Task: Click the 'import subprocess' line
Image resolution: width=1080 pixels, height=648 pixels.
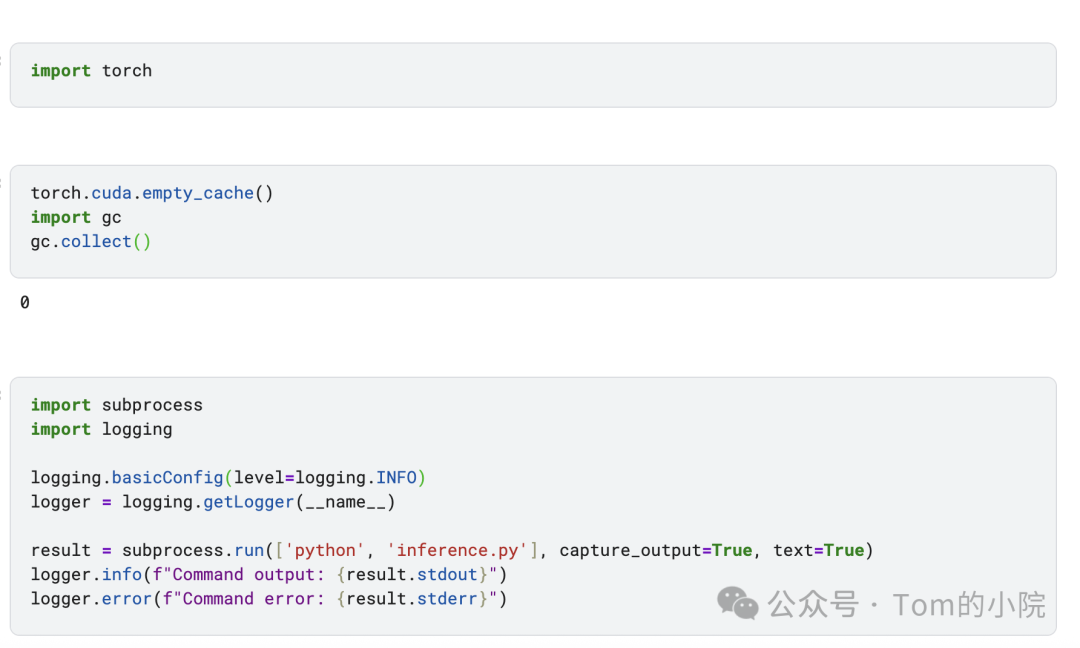Action: [x=116, y=405]
